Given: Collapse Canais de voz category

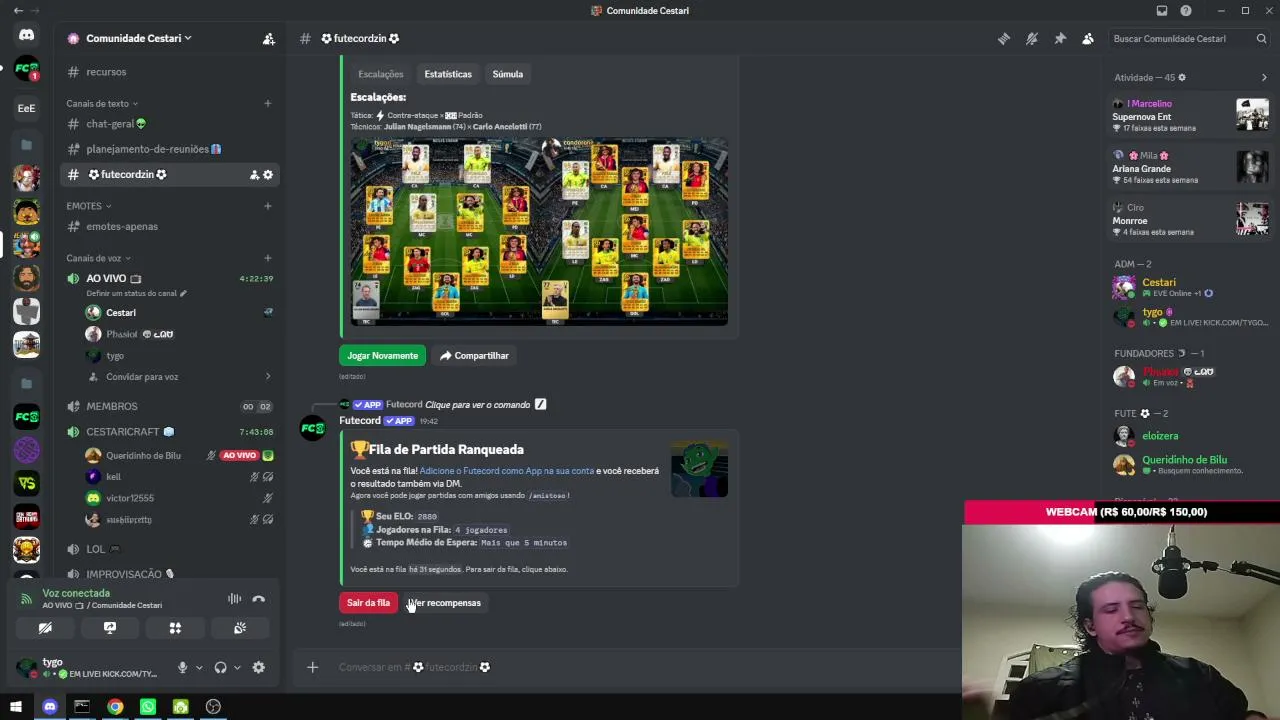Looking at the screenshot, I should 97,258.
